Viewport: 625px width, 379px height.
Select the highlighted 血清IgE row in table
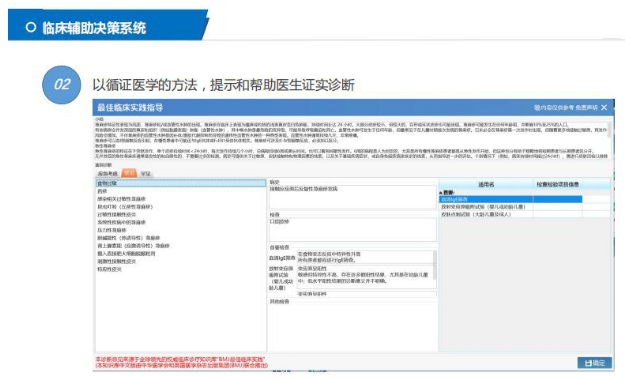[511, 199]
